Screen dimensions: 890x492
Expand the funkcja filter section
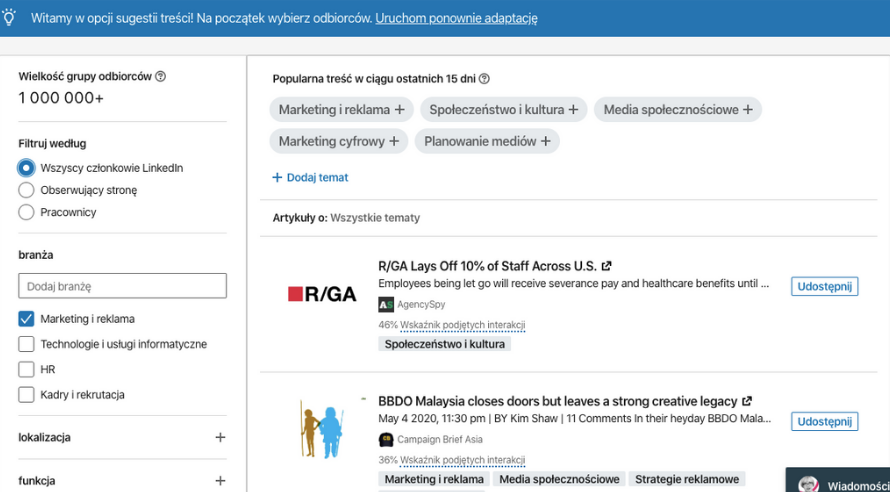[x=220, y=481]
